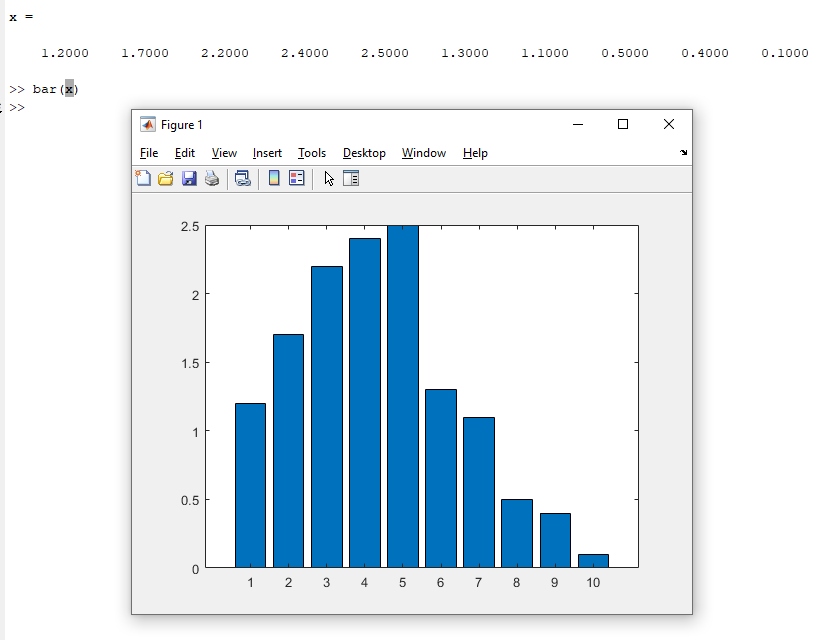Click the Link Plot toolbar icon
The width and height of the screenshot is (825, 640).
pyautogui.click(x=243, y=178)
